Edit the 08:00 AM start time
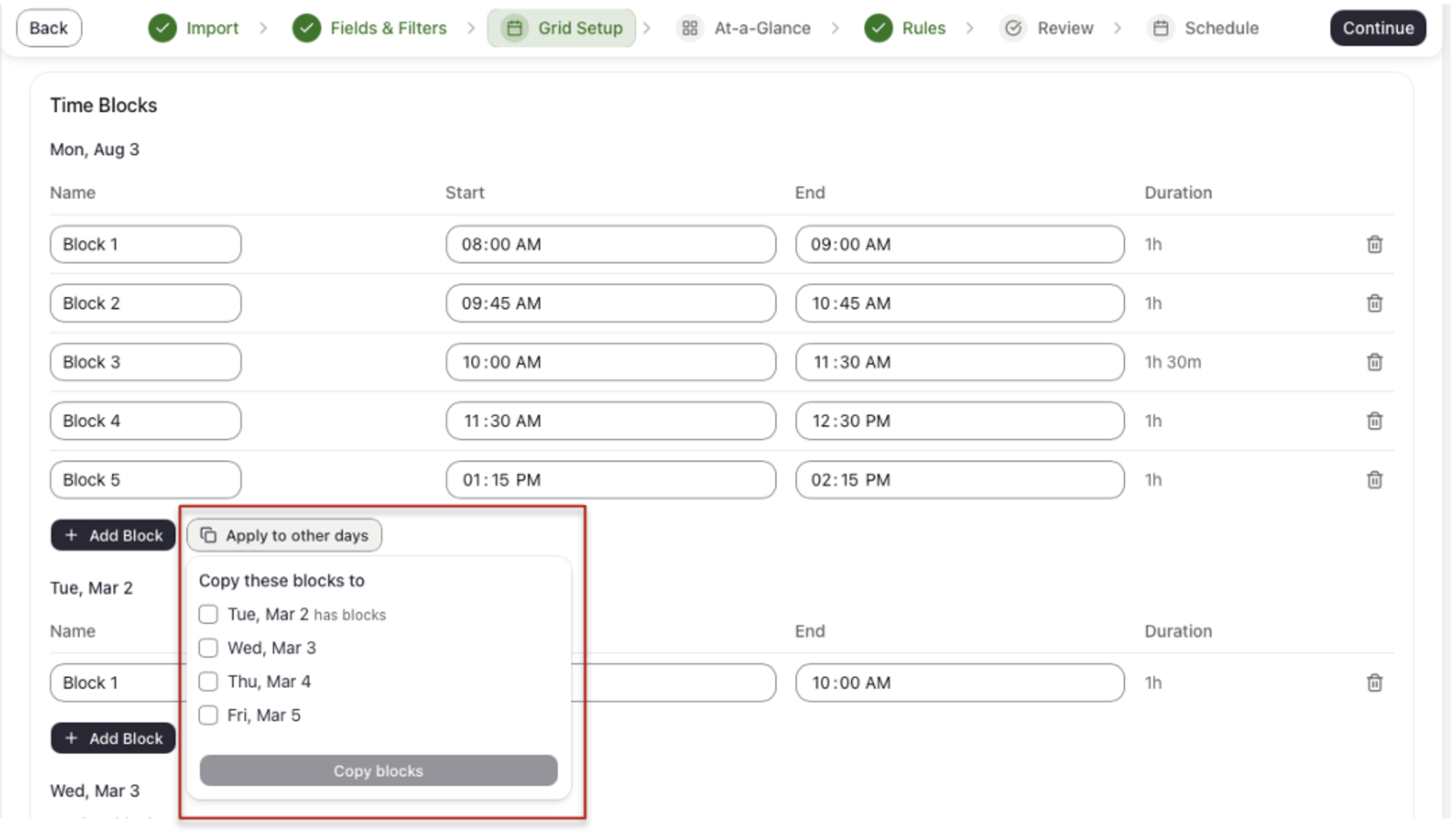The height and width of the screenshot is (840, 1456). (610, 244)
